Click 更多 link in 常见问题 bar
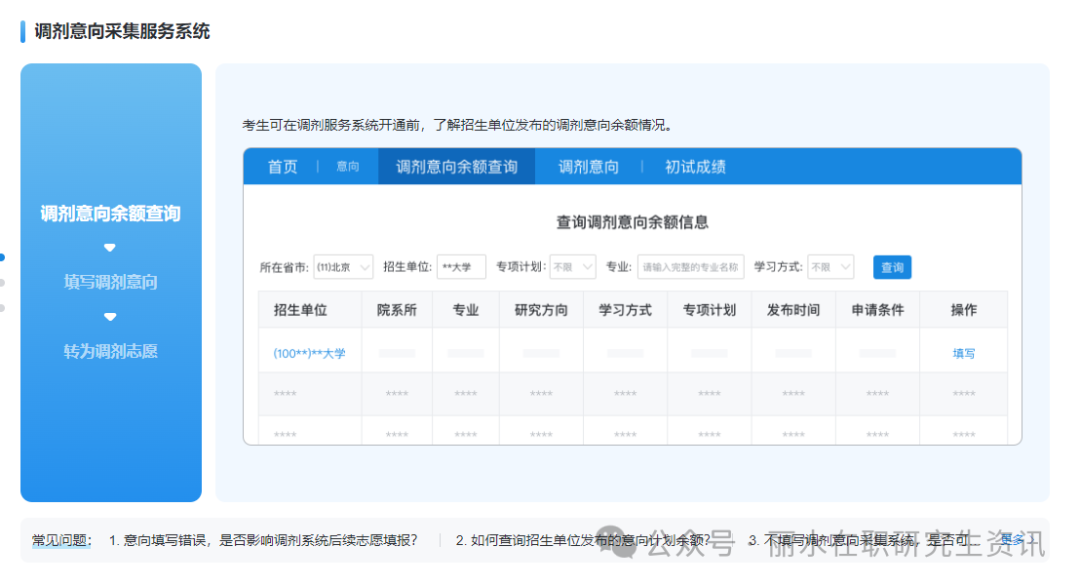Screen dimensions: 1080x586 coord(1012,540)
